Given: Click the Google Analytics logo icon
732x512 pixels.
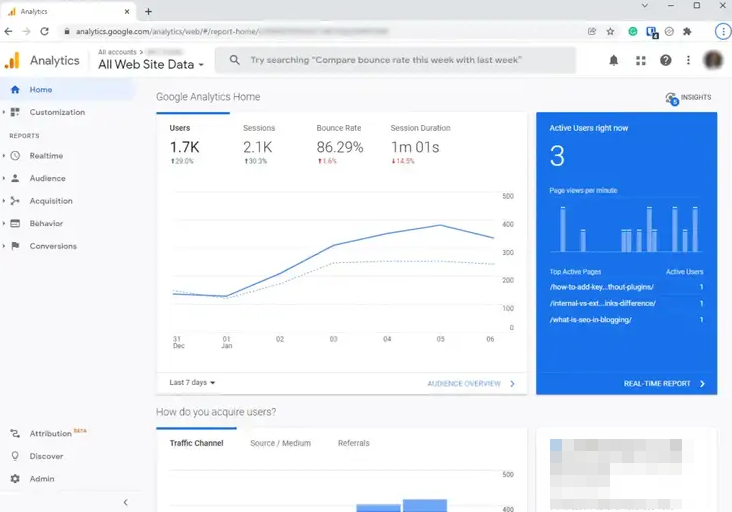Looking at the screenshot, I should pos(12,61).
